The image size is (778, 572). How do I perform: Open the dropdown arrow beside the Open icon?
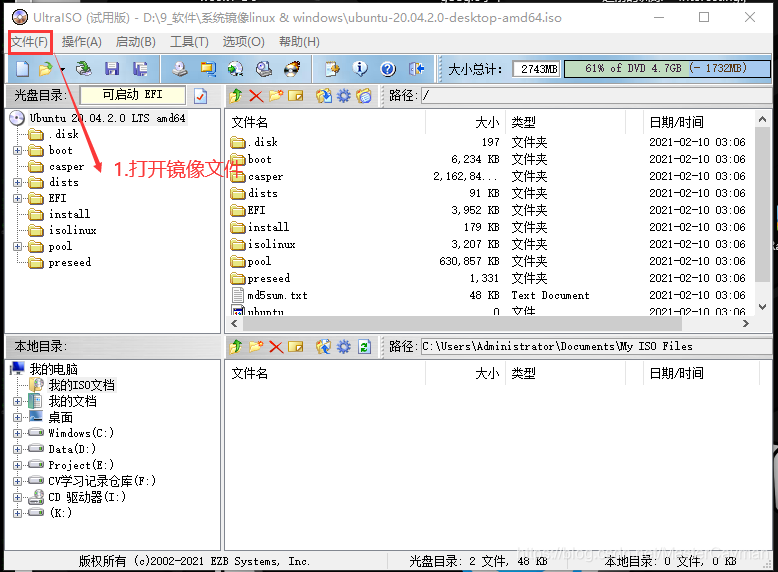(63, 69)
